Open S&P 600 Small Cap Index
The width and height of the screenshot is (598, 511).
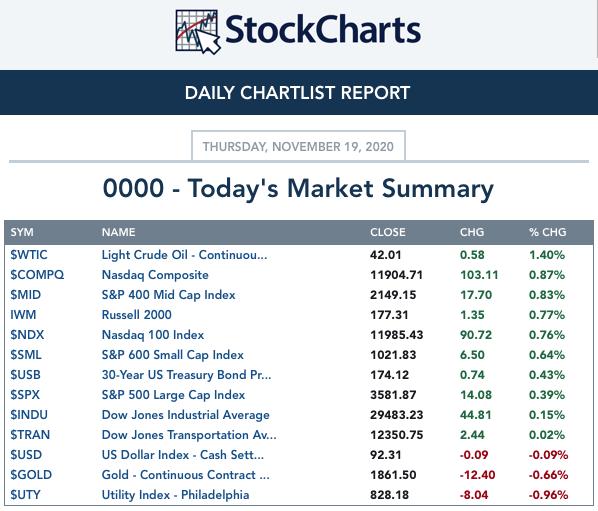pos(172,355)
